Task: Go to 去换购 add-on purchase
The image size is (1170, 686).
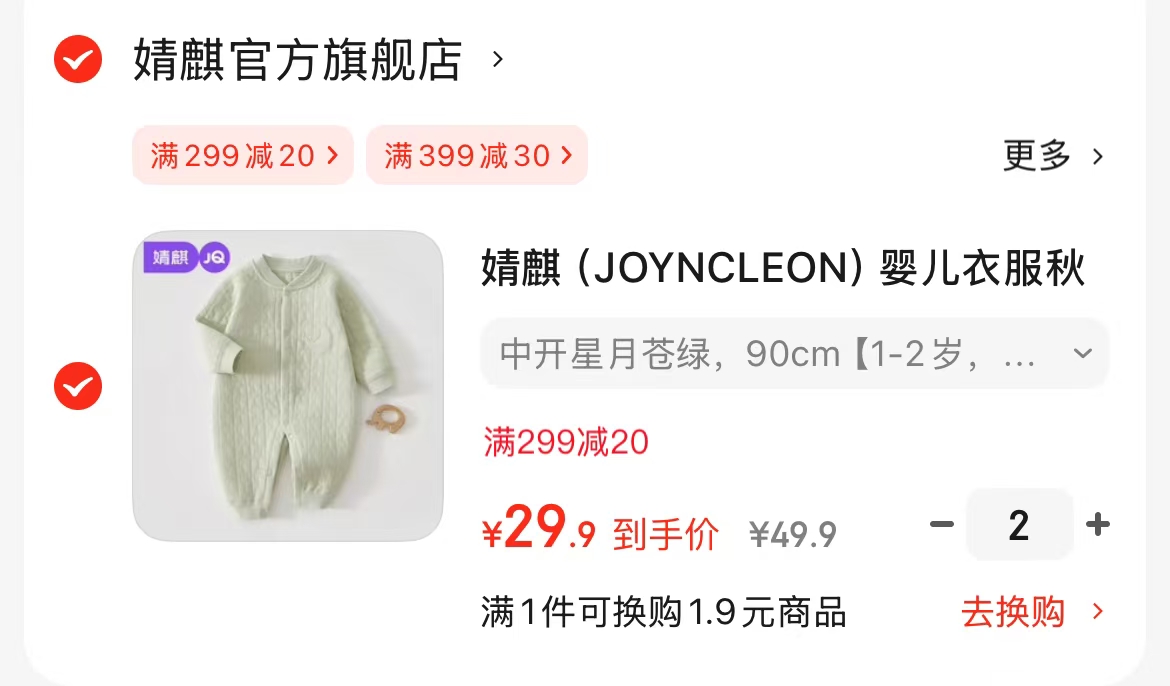Action: point(1013,612)
